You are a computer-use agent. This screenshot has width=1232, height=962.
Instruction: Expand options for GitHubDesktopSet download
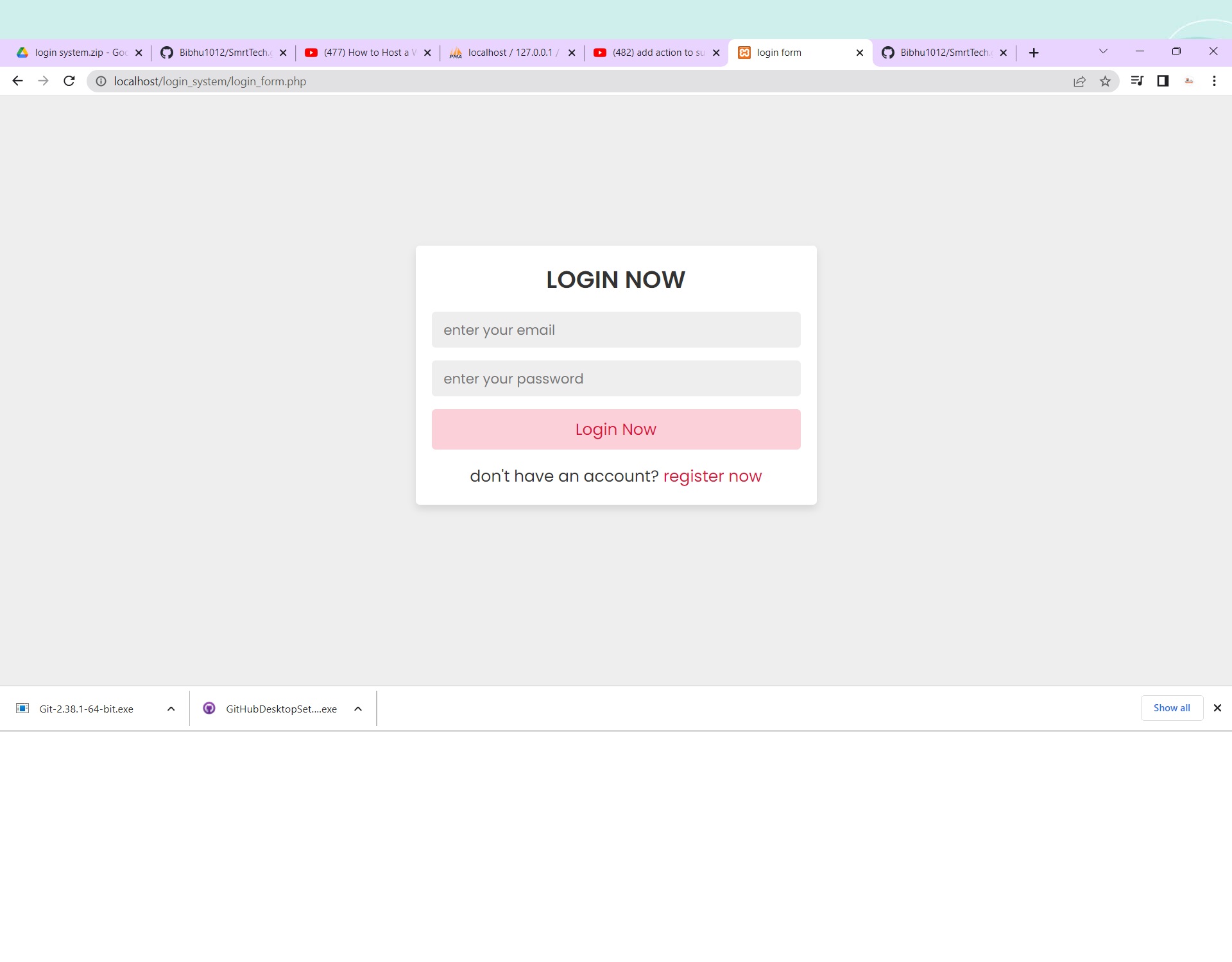(x=357, y=709)
